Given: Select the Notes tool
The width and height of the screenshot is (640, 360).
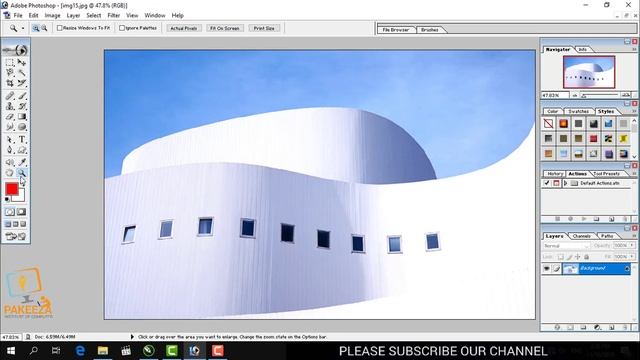Looking at the screenshot, I should (10, 162).
